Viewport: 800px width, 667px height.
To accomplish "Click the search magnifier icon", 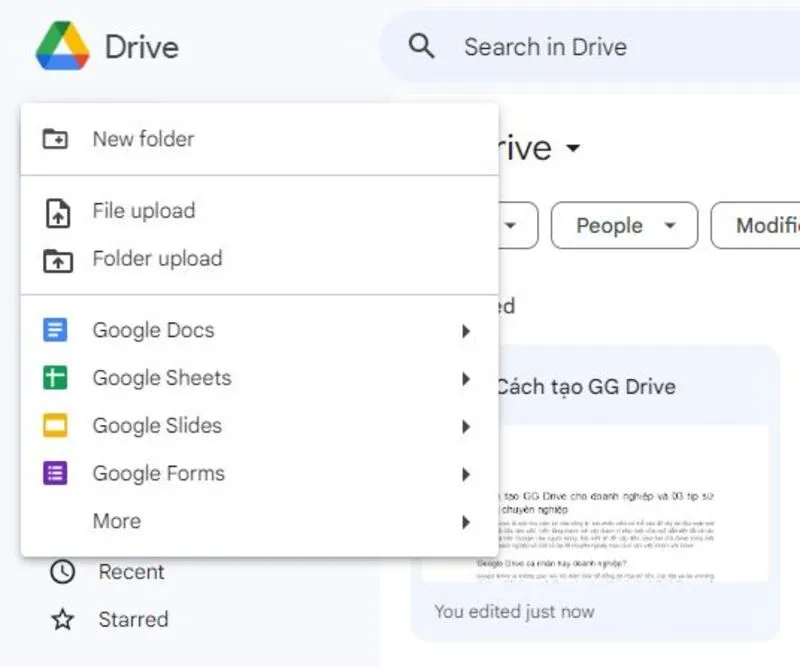I will click(421, 46).
